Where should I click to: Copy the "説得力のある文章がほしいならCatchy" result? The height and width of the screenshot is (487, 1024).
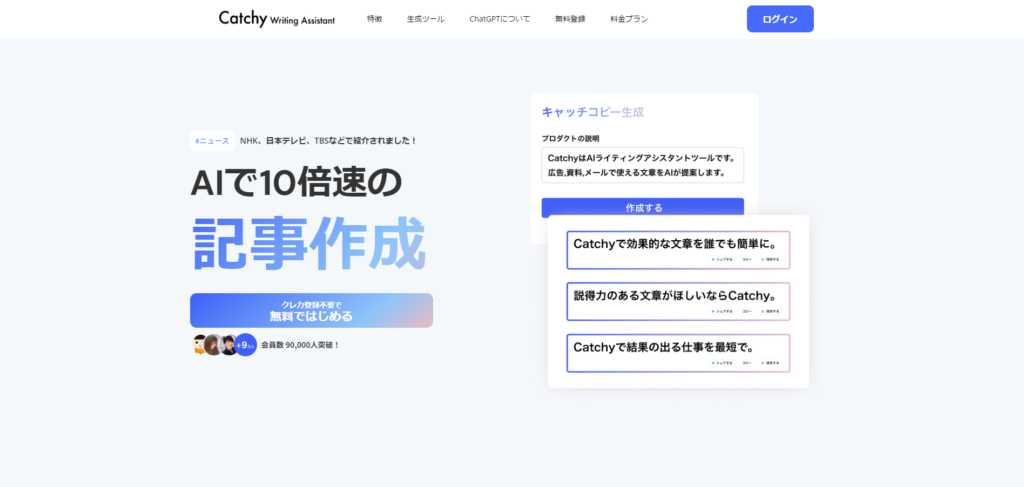748,311
